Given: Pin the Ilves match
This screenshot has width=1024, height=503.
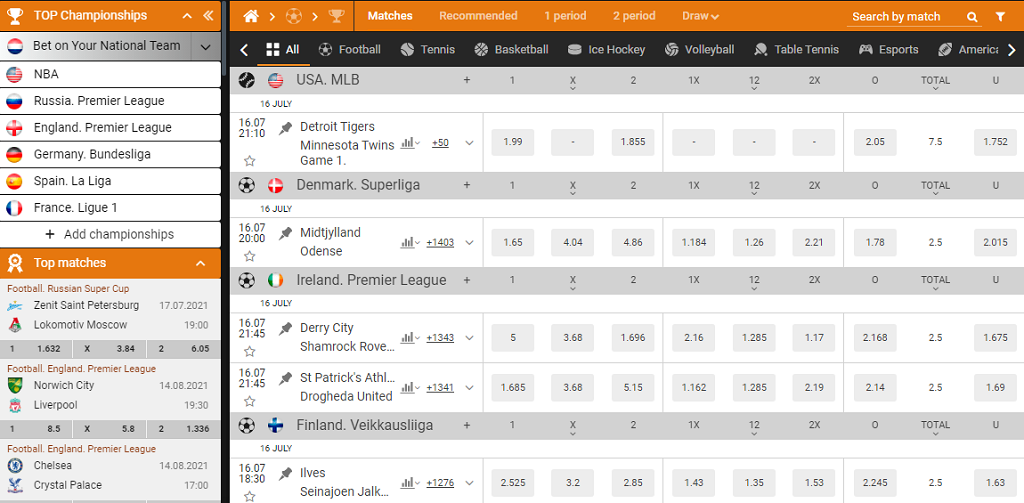Looking at the screenshot, I should tap(285, 474).
